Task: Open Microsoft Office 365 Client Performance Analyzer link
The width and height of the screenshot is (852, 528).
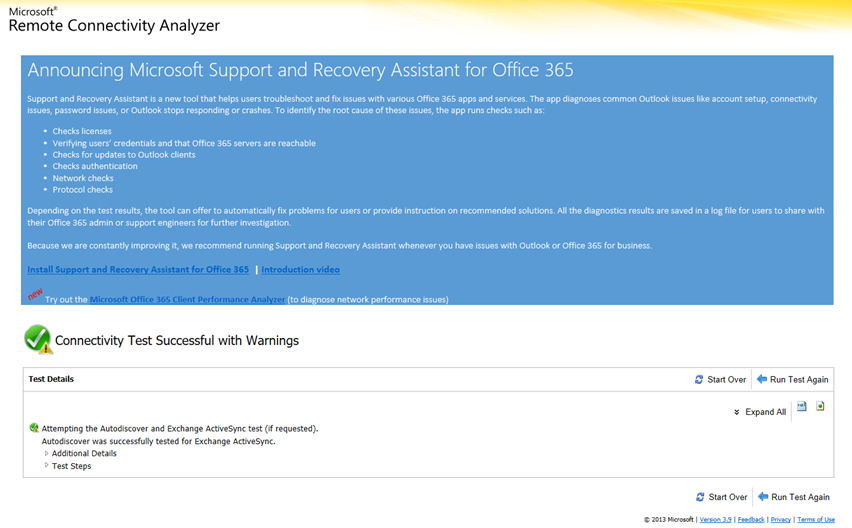Action: pyautogui.click(x=187, y=299)
